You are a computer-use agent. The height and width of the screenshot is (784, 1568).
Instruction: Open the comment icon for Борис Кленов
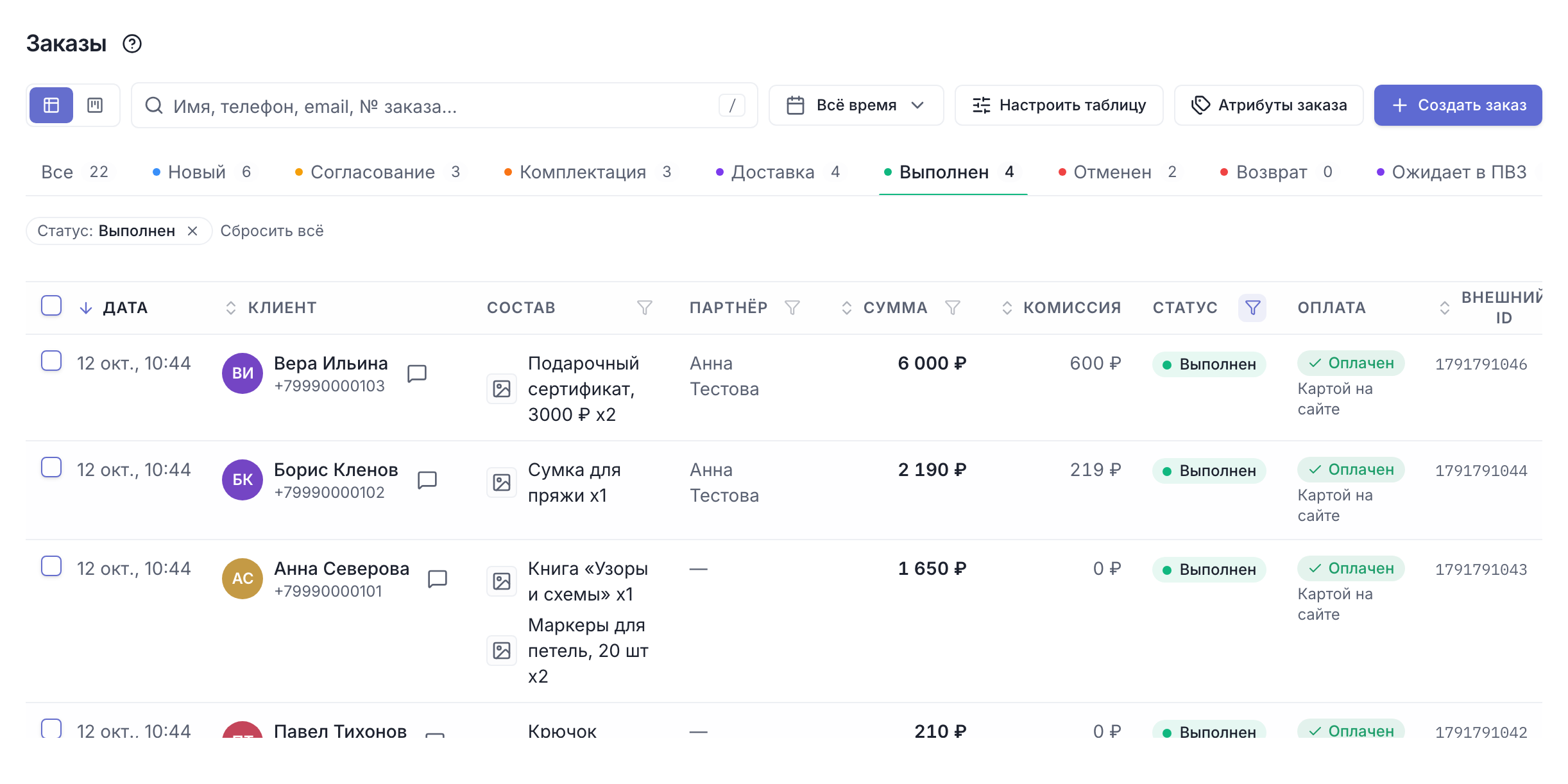point(427,480)
